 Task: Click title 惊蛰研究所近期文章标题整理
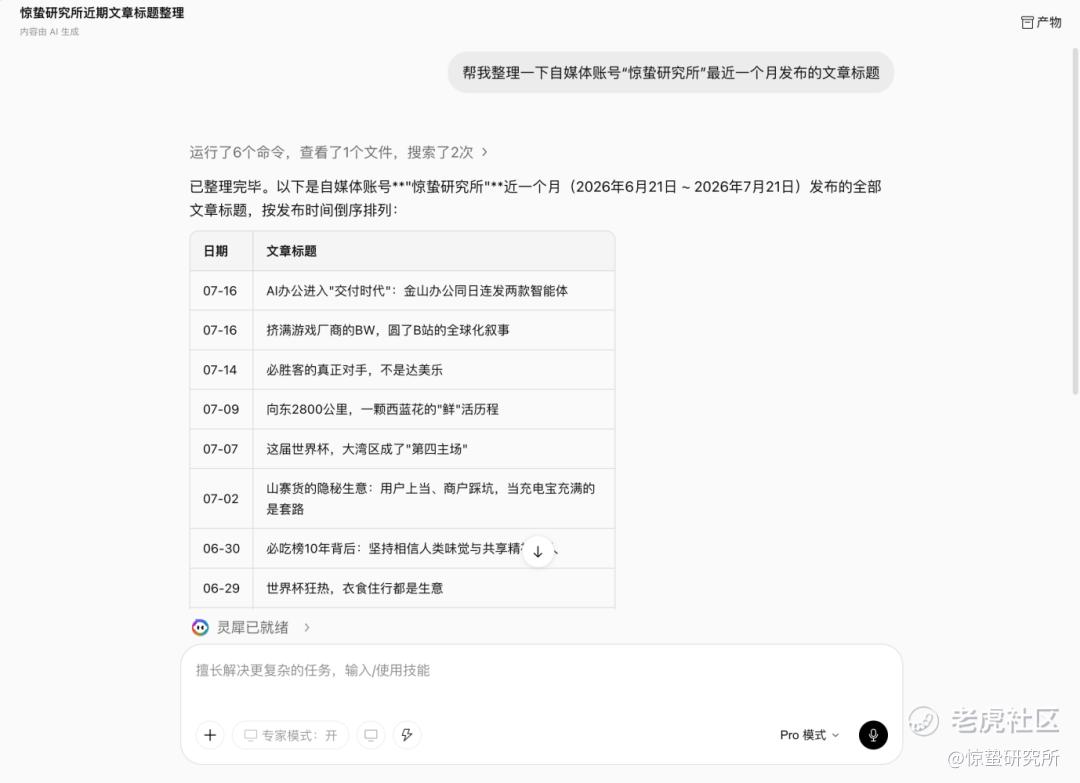click(x=102, y=12)
